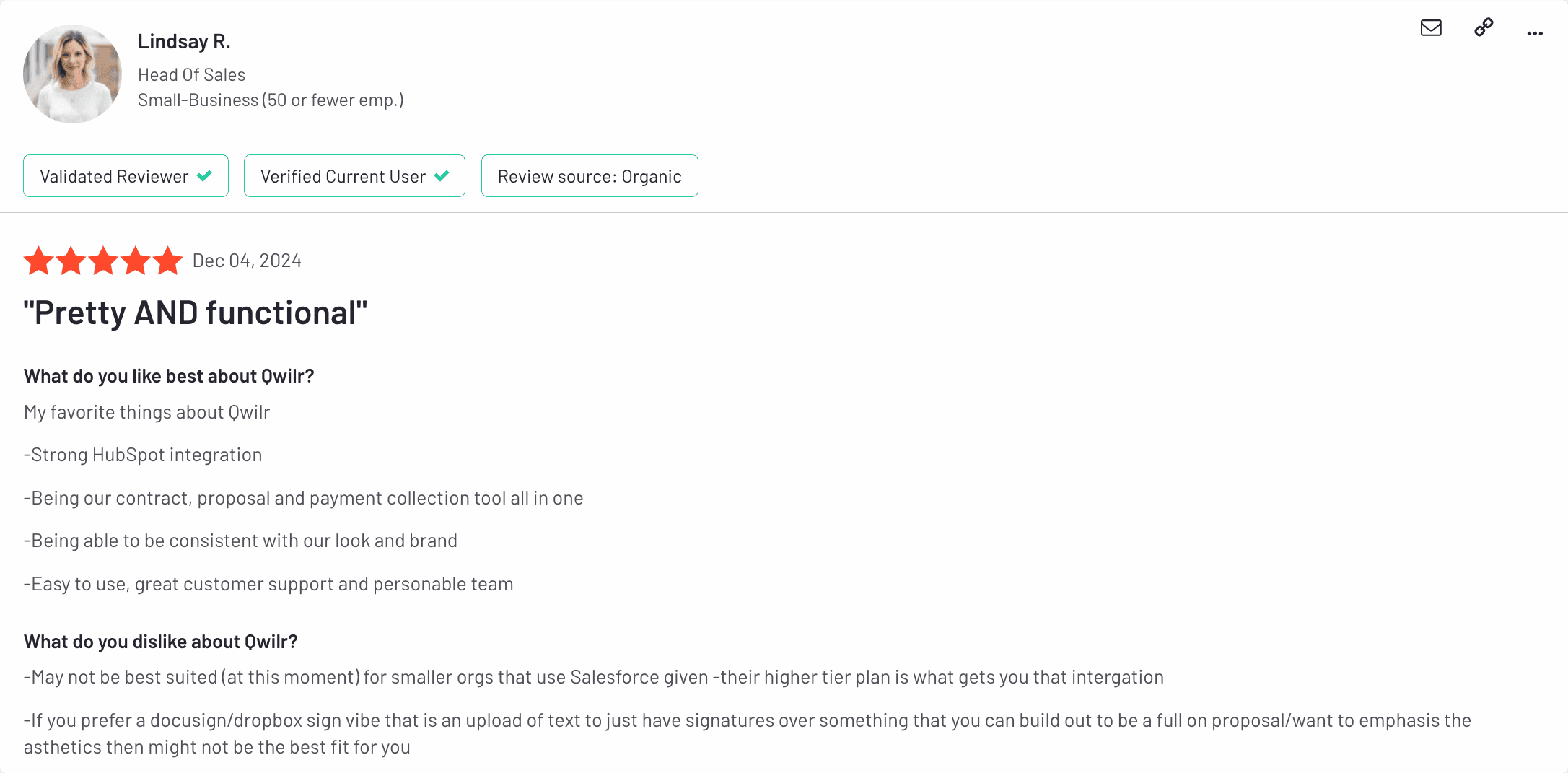The height and width of the screenshot is (773, 1568).
Task: Click the Validated Reviewer badge
Action: [x=126, y=176]
